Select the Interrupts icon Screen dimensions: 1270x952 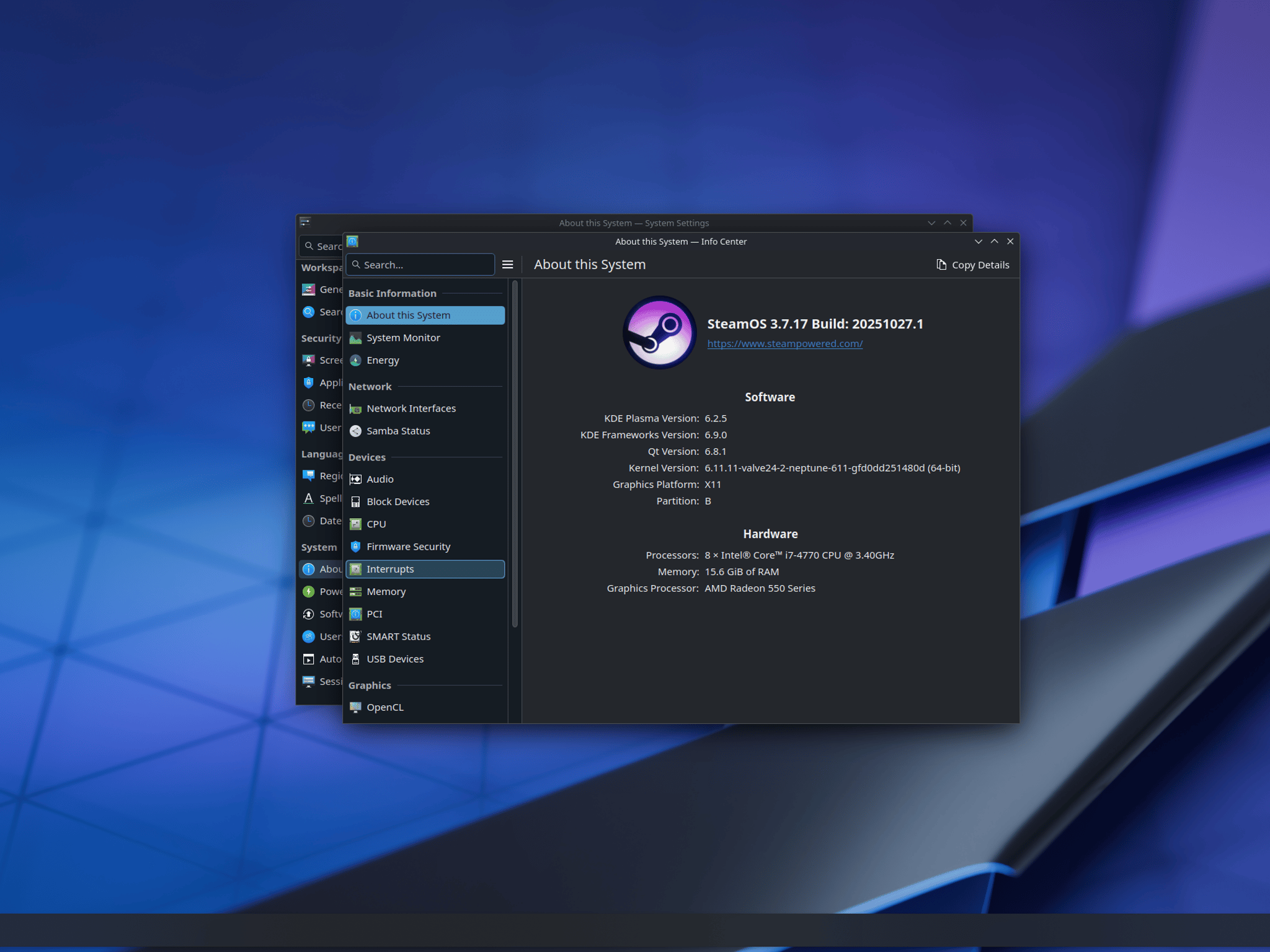coord(355,569)
